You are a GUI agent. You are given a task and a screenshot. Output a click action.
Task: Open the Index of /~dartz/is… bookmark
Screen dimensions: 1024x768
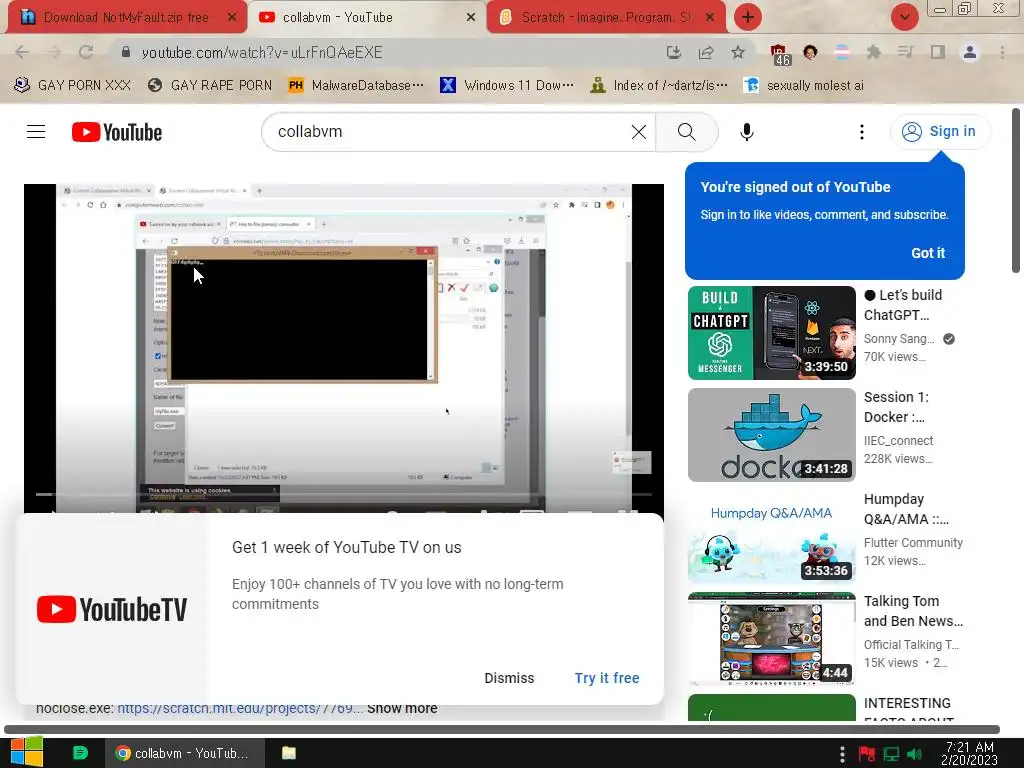[659, 85]
